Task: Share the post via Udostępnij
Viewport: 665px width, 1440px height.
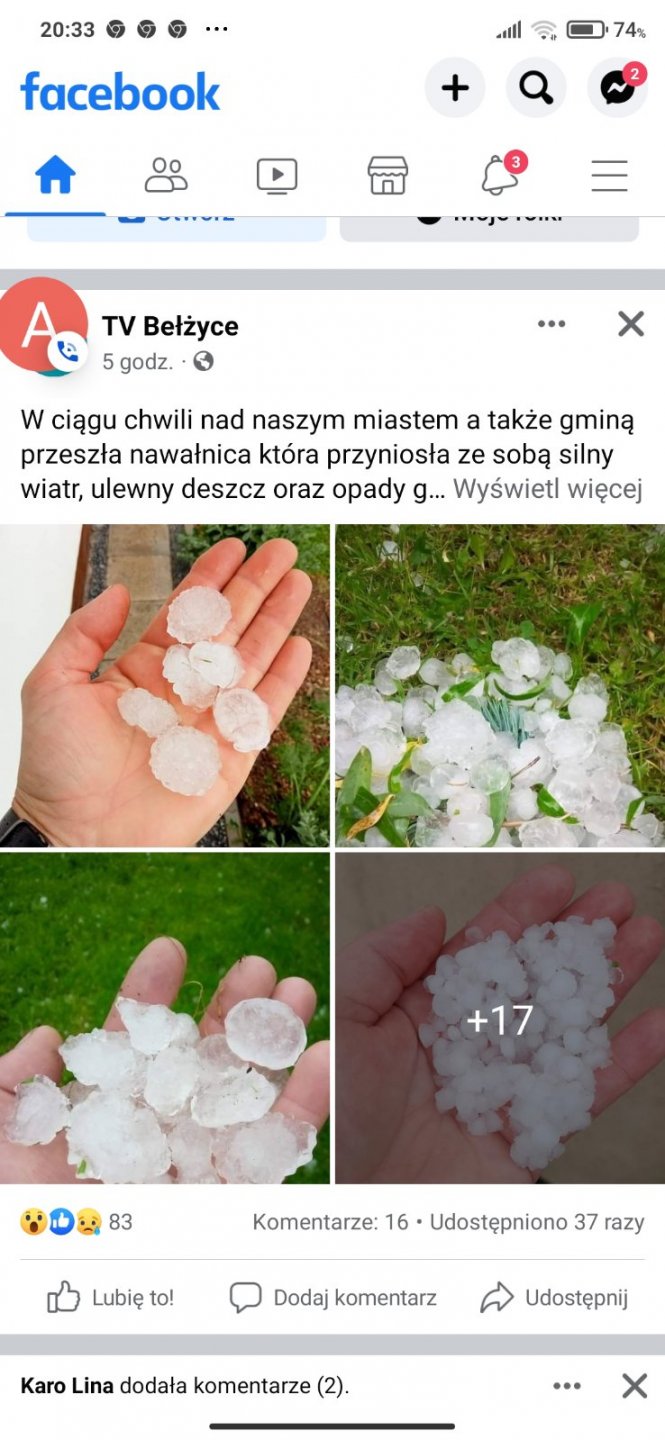Action: [554, 1298]
